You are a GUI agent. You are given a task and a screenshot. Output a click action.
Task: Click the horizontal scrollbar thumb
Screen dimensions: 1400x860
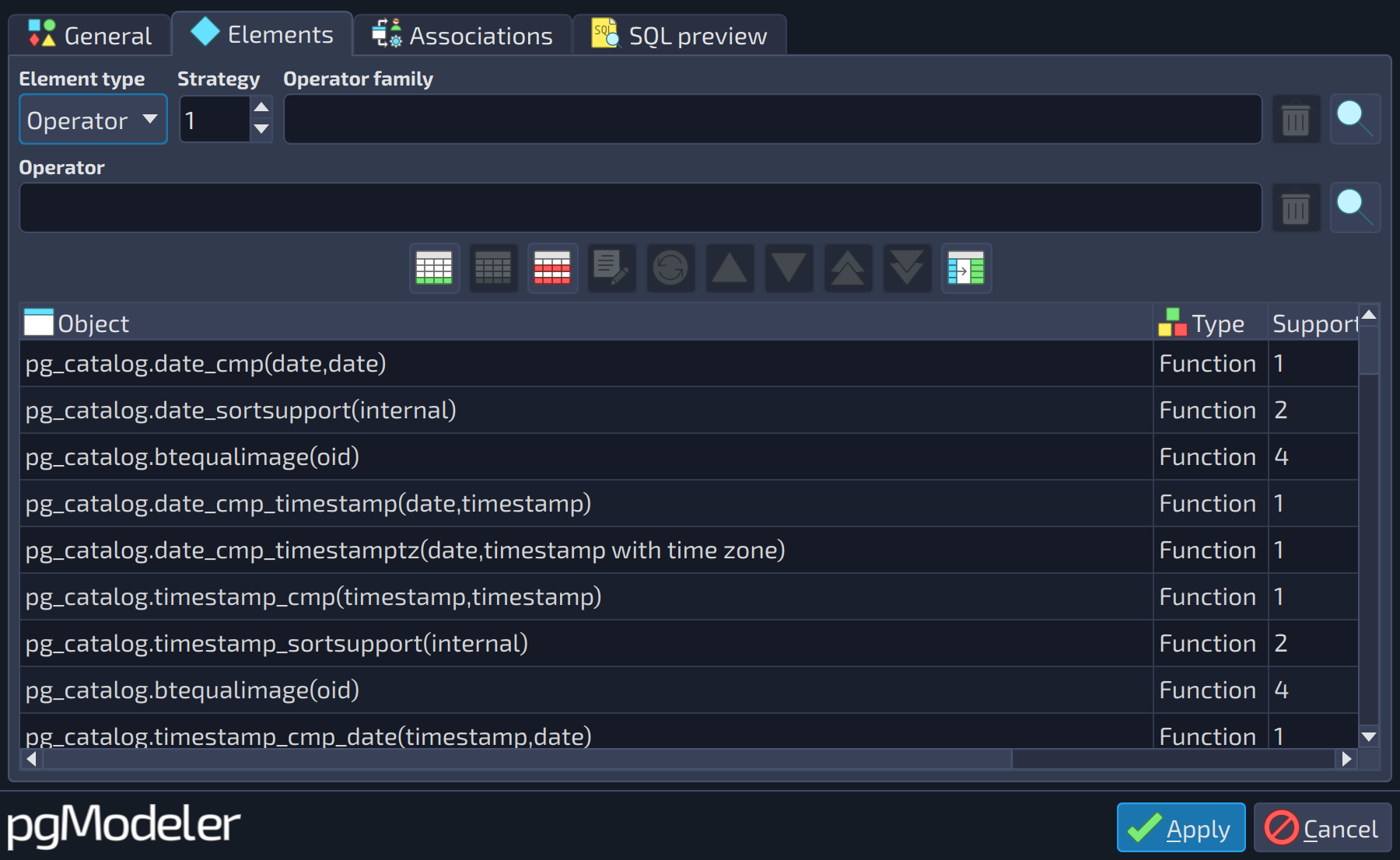point(527,758)
